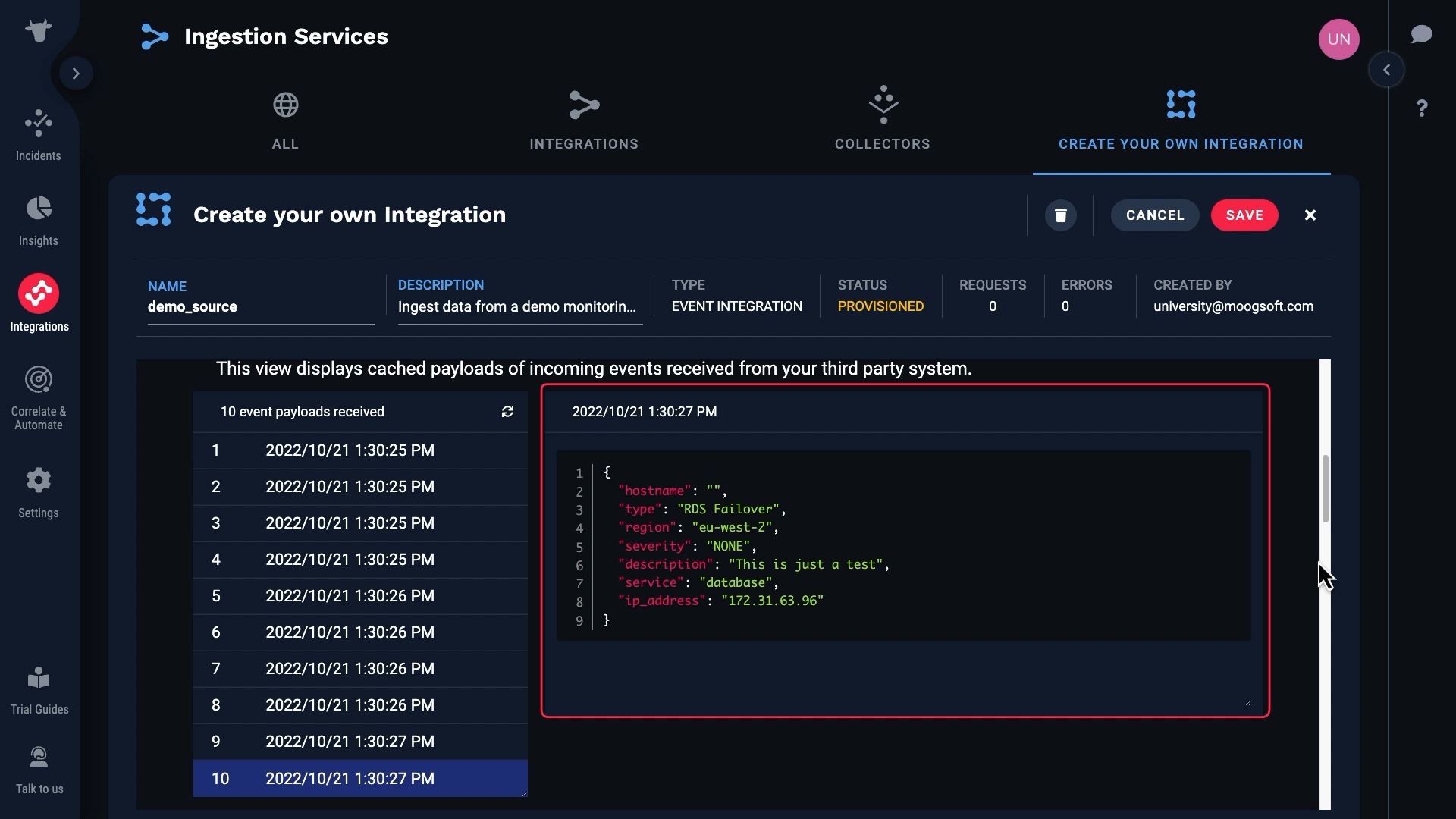Refresh the event payloads list
This screenshot has height=819, width=1456.
pyautogui.click(x=507, y=411)
